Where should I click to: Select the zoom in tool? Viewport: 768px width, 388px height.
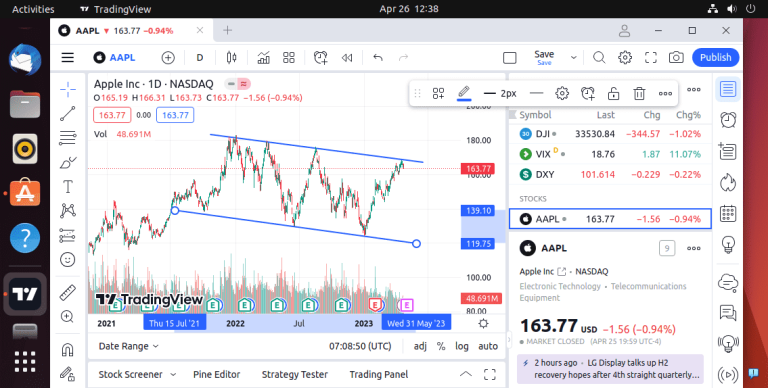coord(68,316)
